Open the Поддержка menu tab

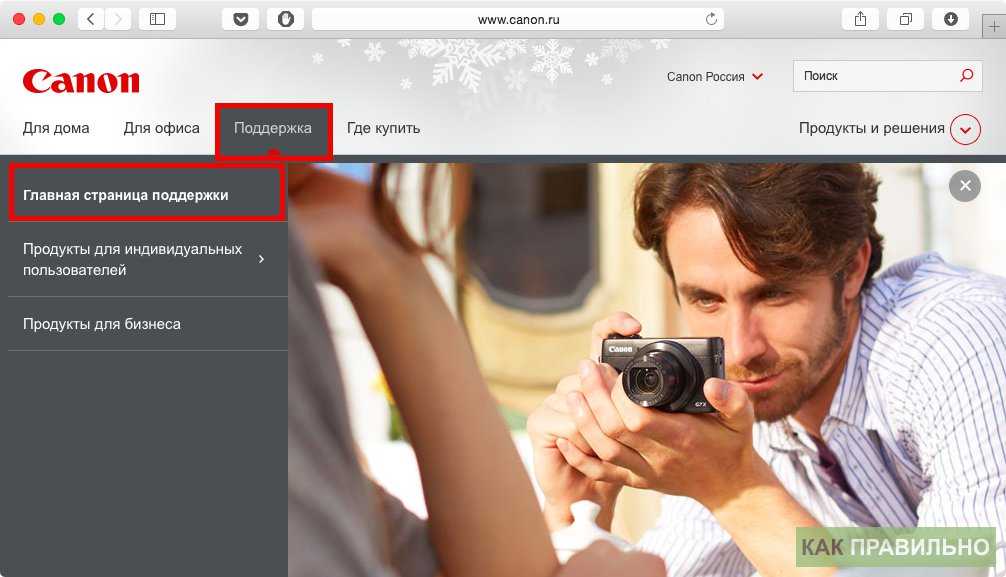click(x=273, y=128)
